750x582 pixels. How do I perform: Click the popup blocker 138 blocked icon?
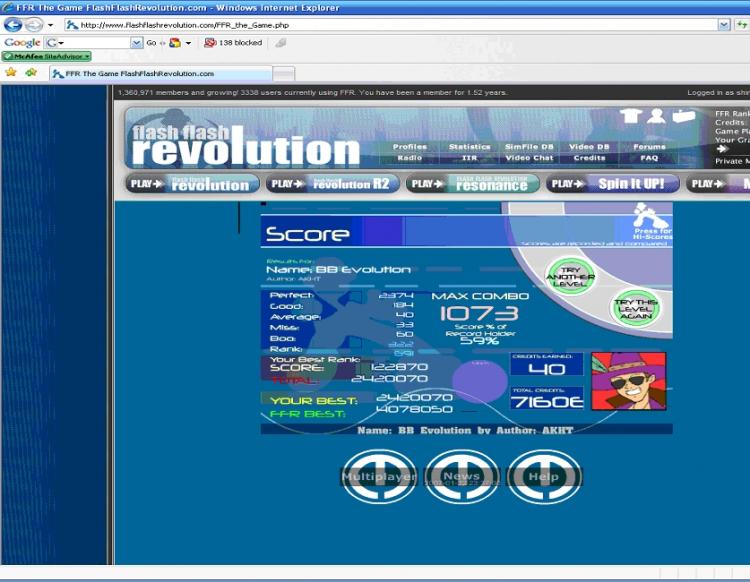tap(210, 43)
